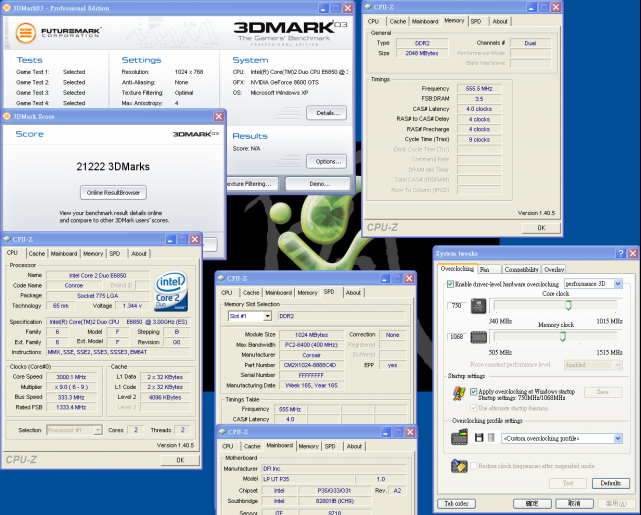Click the CPU-Z title icon of the Mainboard window
Screen dimensions: 641x515
pyautogui.click(x=222, y=432)
